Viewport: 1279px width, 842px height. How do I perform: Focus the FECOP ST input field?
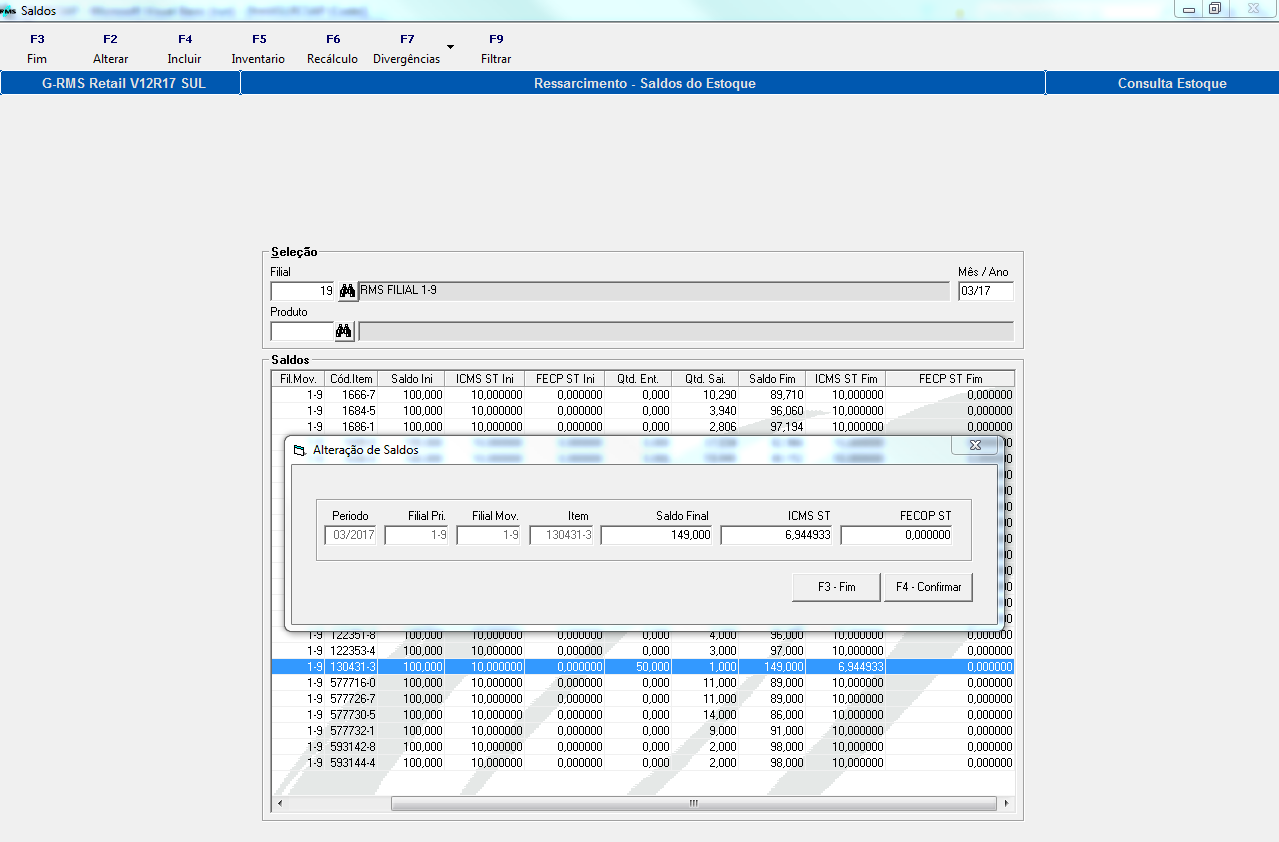(896, 535)
